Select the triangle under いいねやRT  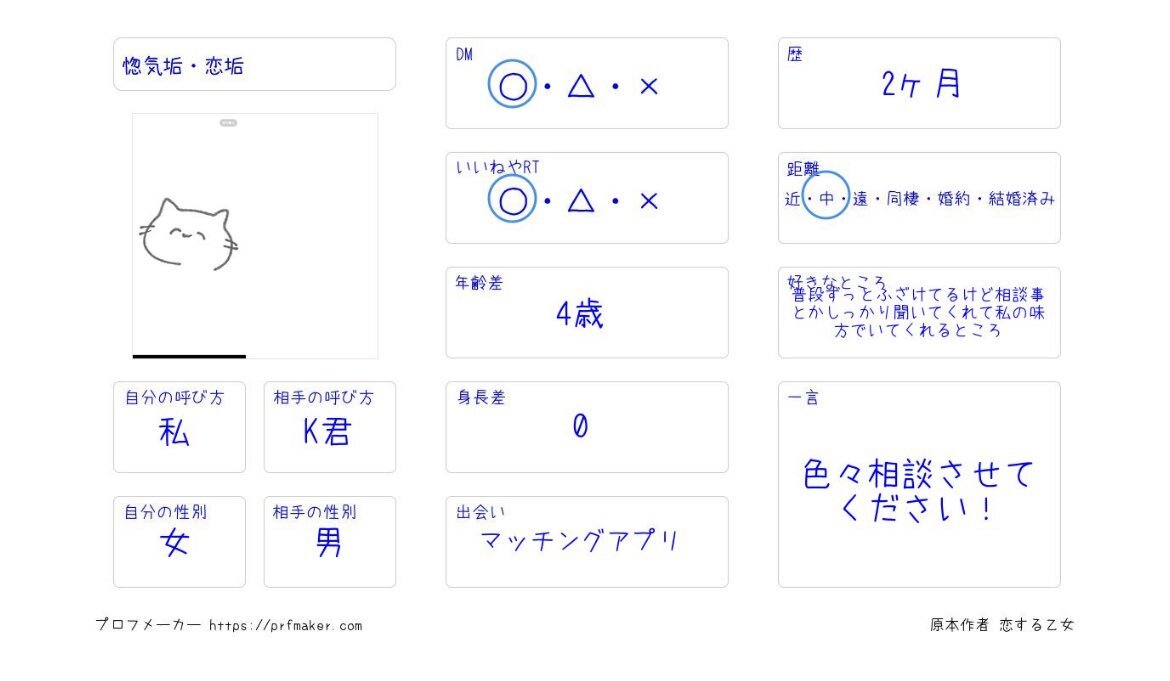581,201
